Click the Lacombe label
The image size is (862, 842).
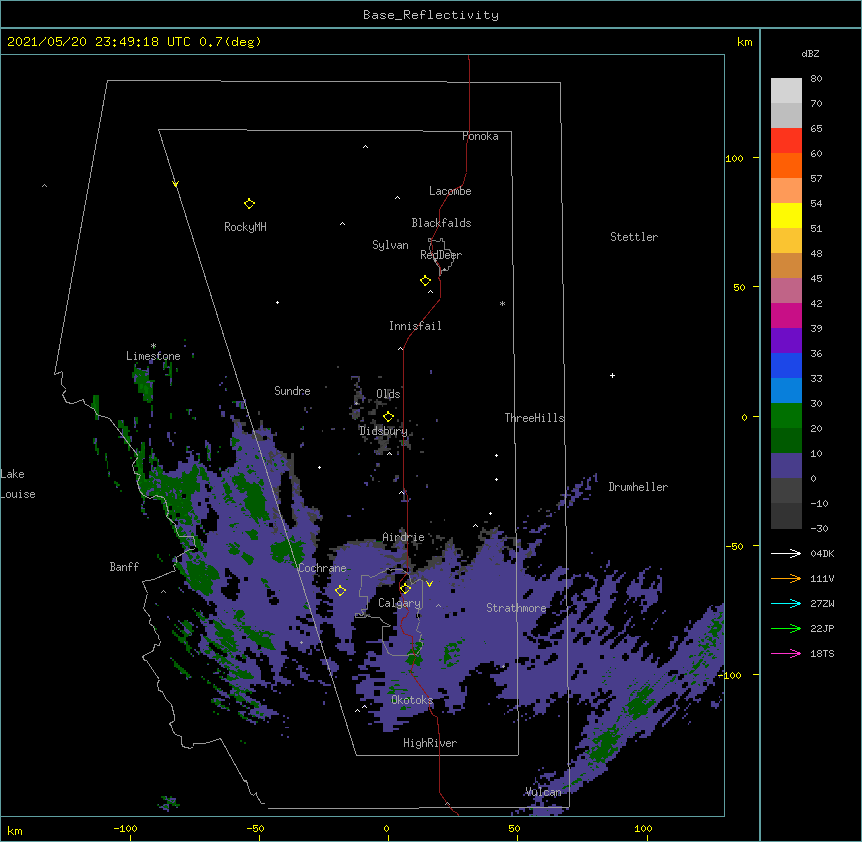point(450,191)
